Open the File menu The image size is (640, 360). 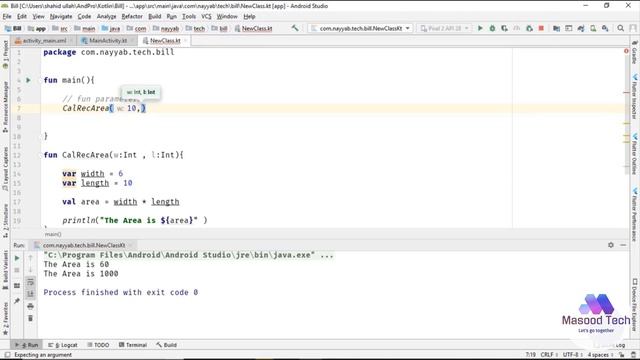click(x=7, y=16)
